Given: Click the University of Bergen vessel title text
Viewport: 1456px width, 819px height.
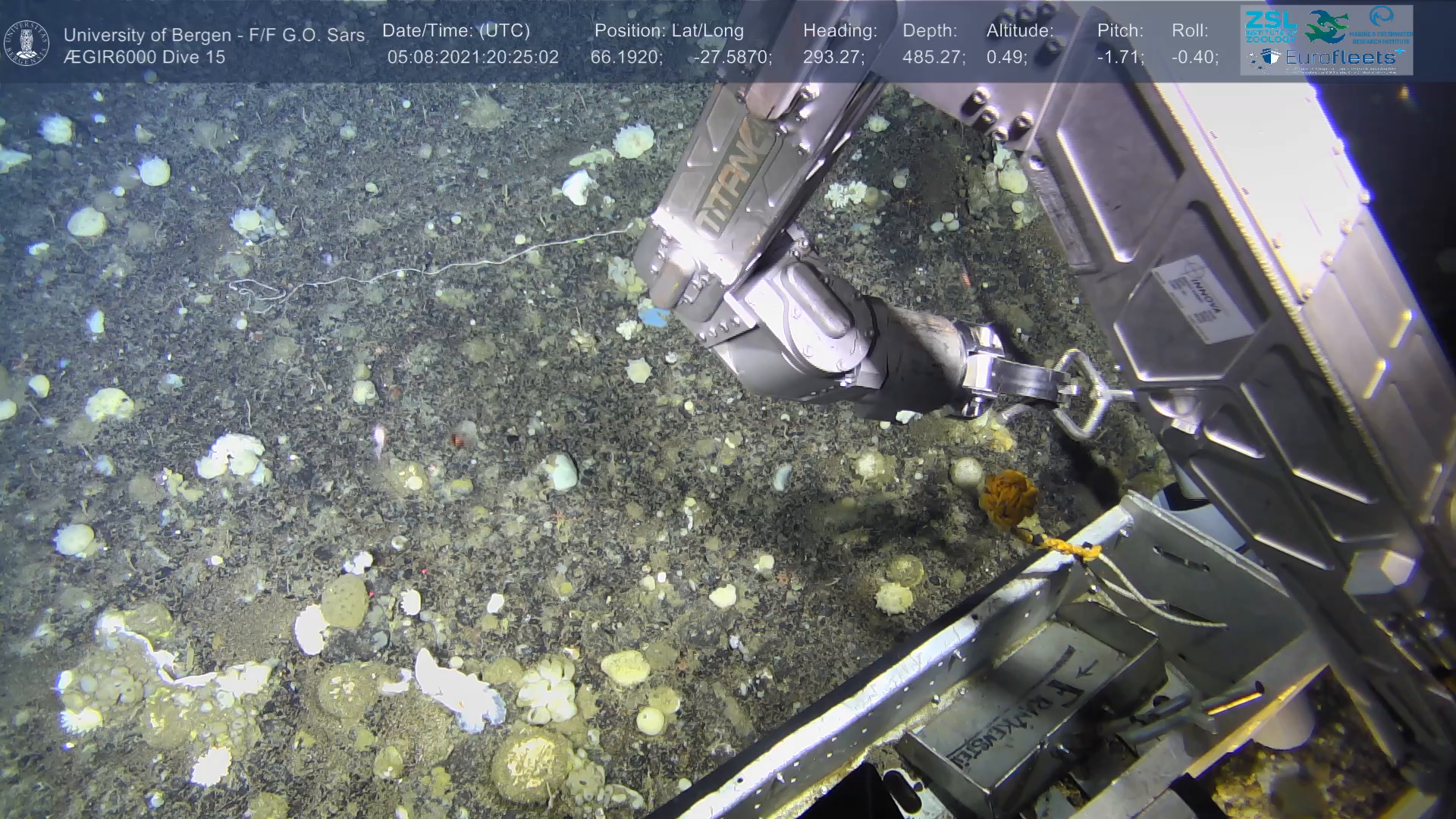Looking at the screenshot, I should [214, 35].
